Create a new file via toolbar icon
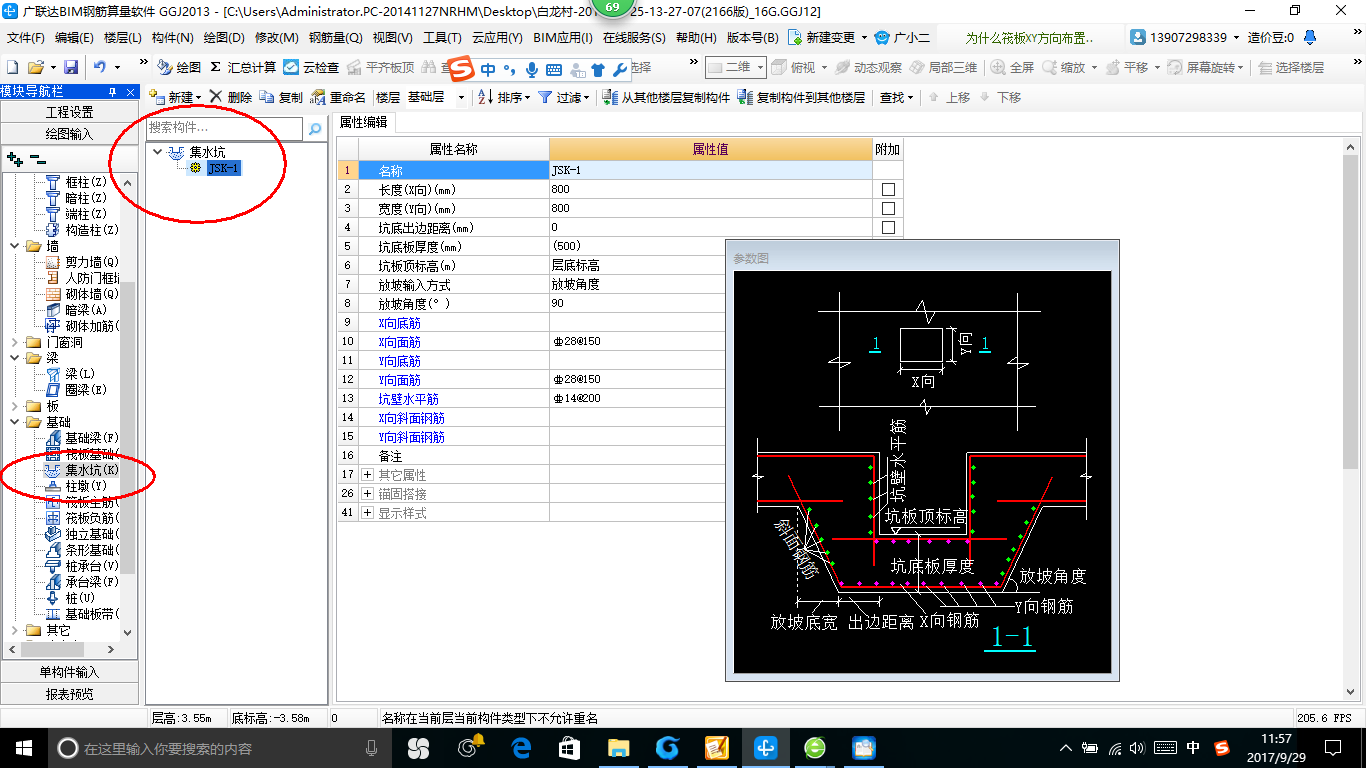1366x768 pixels. pos(13,67)
